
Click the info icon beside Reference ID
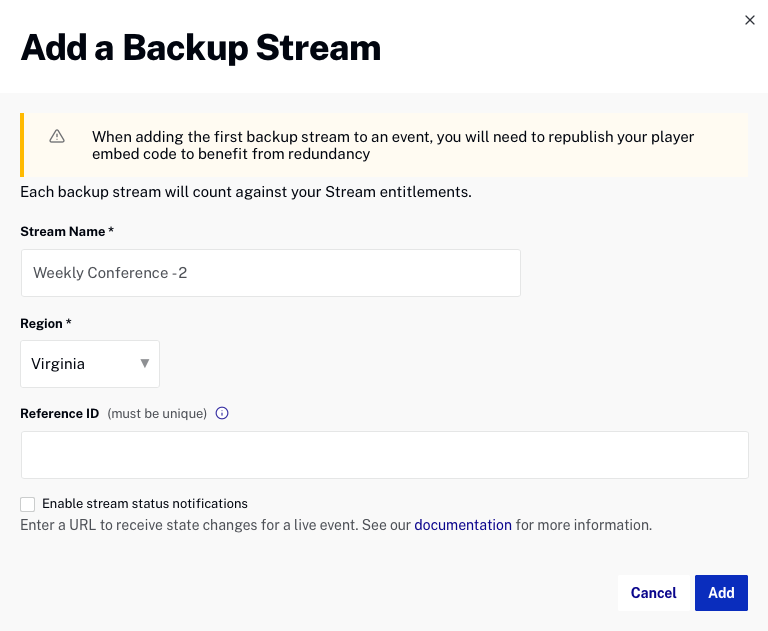point(222,413)
